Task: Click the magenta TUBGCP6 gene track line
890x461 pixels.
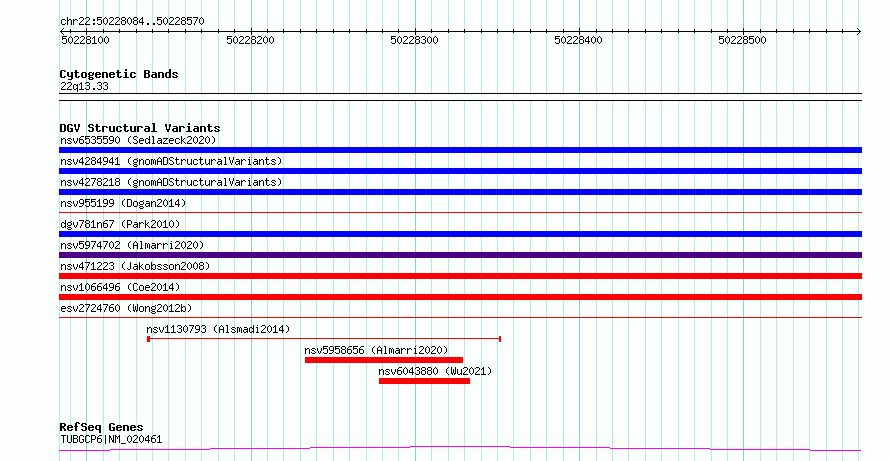Action: coord(460,449)
